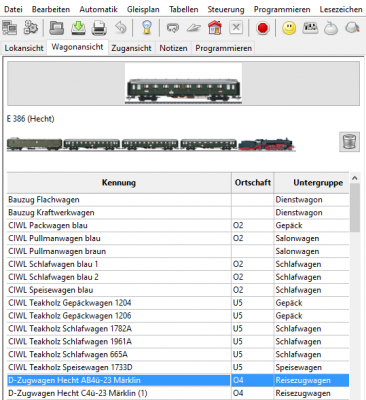
Task: Click the large green passenger car preview image
Action: point(183,83)
